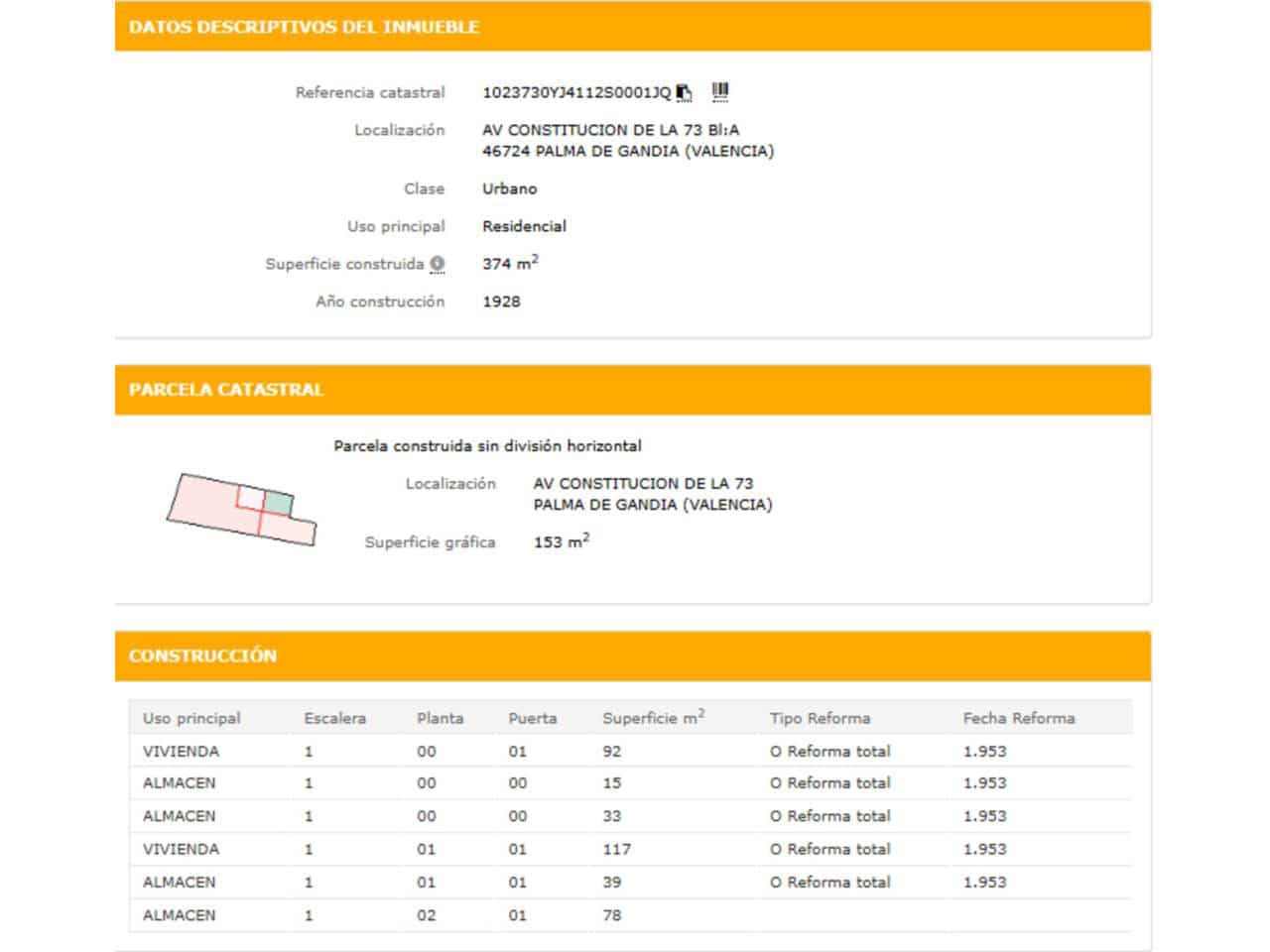Viewport: 1270px width, 952px height.
Task: Click the Año construcción value 1928
Action: tap(501, 301)
